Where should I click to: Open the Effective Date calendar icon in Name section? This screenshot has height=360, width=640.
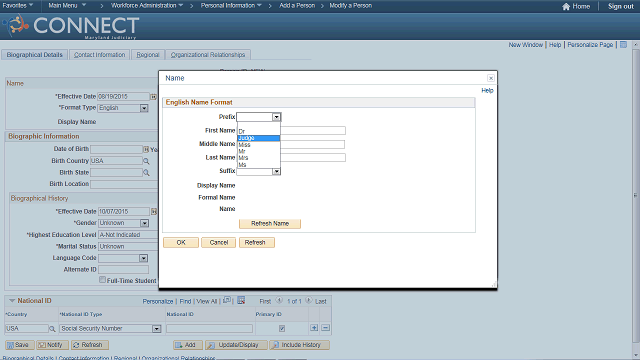click(153, 97)
